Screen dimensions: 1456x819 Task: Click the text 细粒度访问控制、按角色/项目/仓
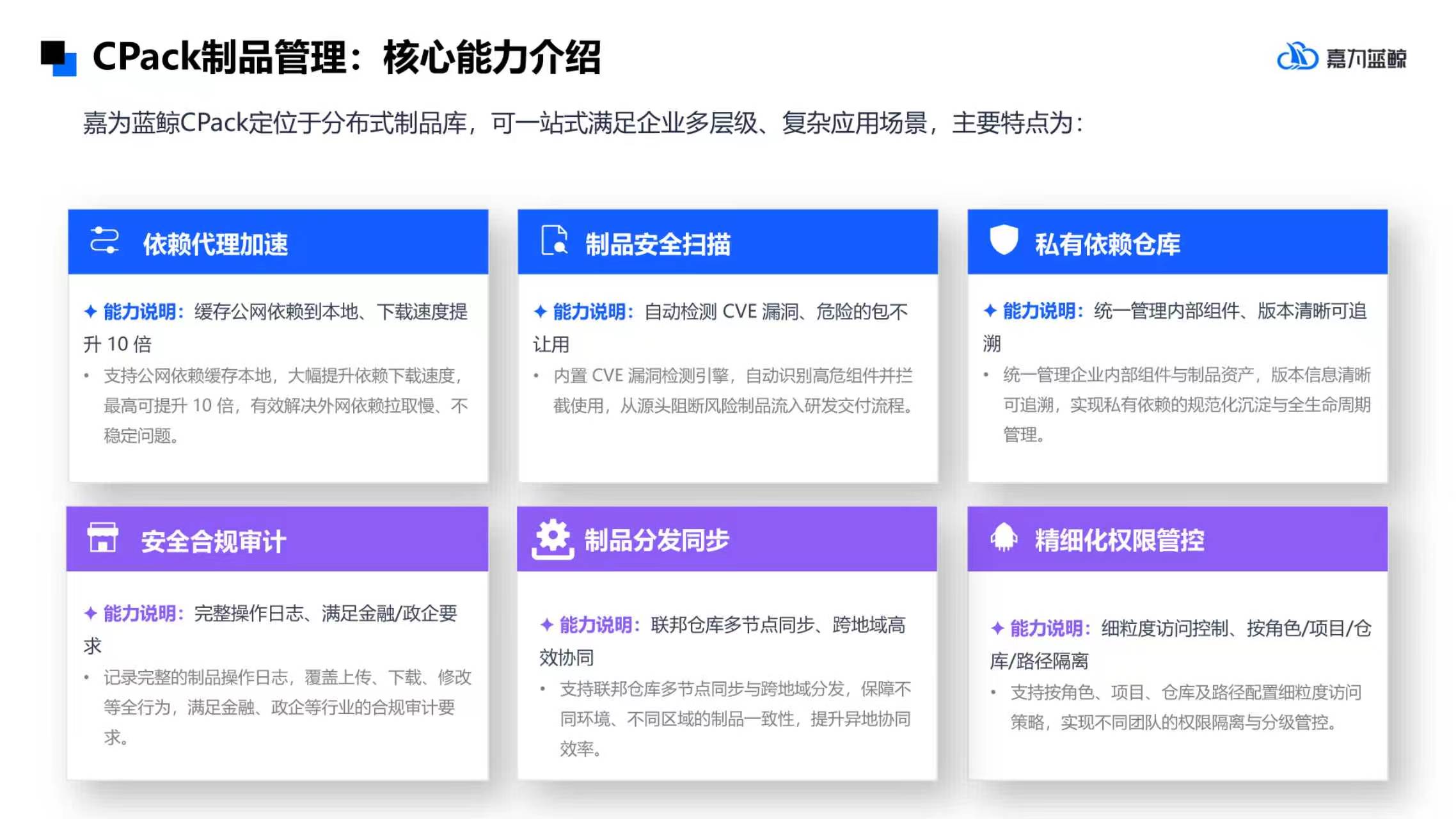(1237, 628)
